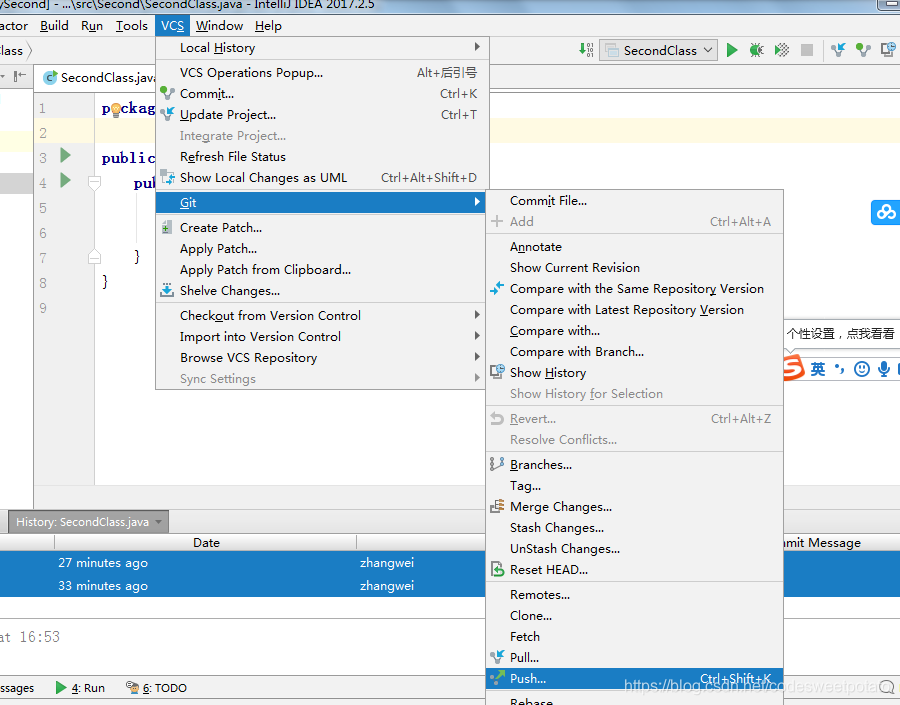Click the fold end marker on line 7

[x=95, y=257]
